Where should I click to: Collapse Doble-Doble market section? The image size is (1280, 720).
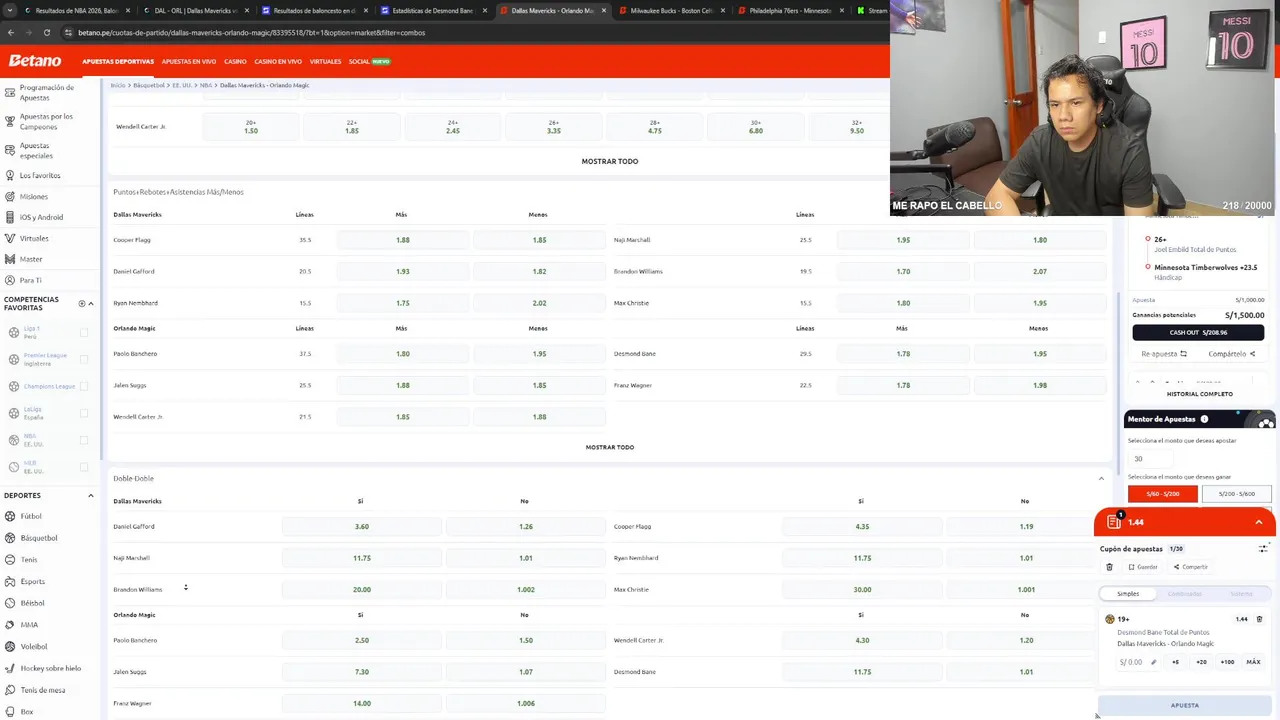(1101, 478)
